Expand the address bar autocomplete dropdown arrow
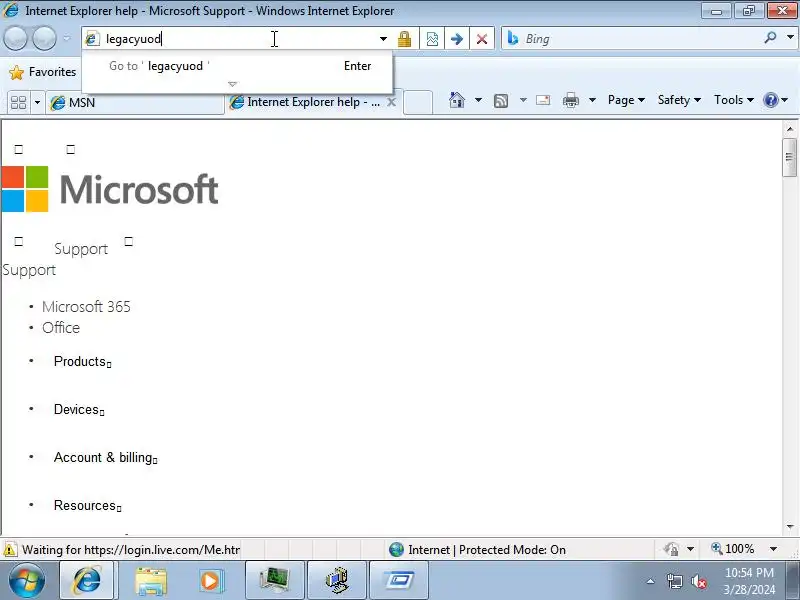800x600 pixels. (x=383, y=39)
